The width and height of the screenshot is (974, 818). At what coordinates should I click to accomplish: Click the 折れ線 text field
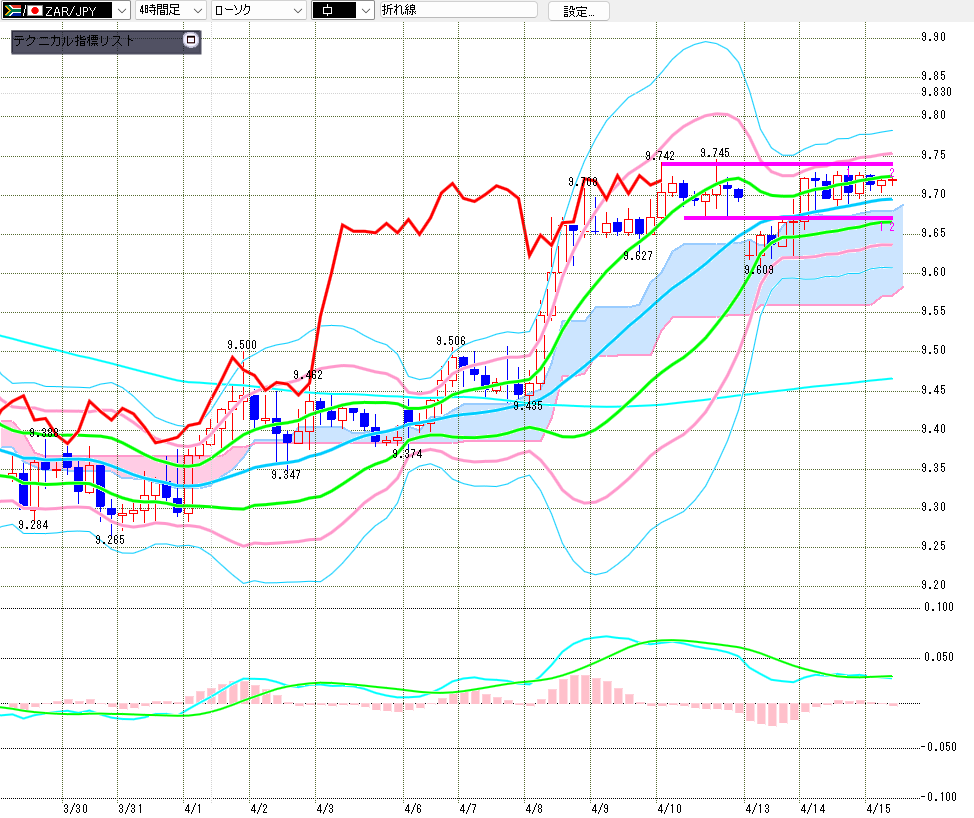[457, 10]
